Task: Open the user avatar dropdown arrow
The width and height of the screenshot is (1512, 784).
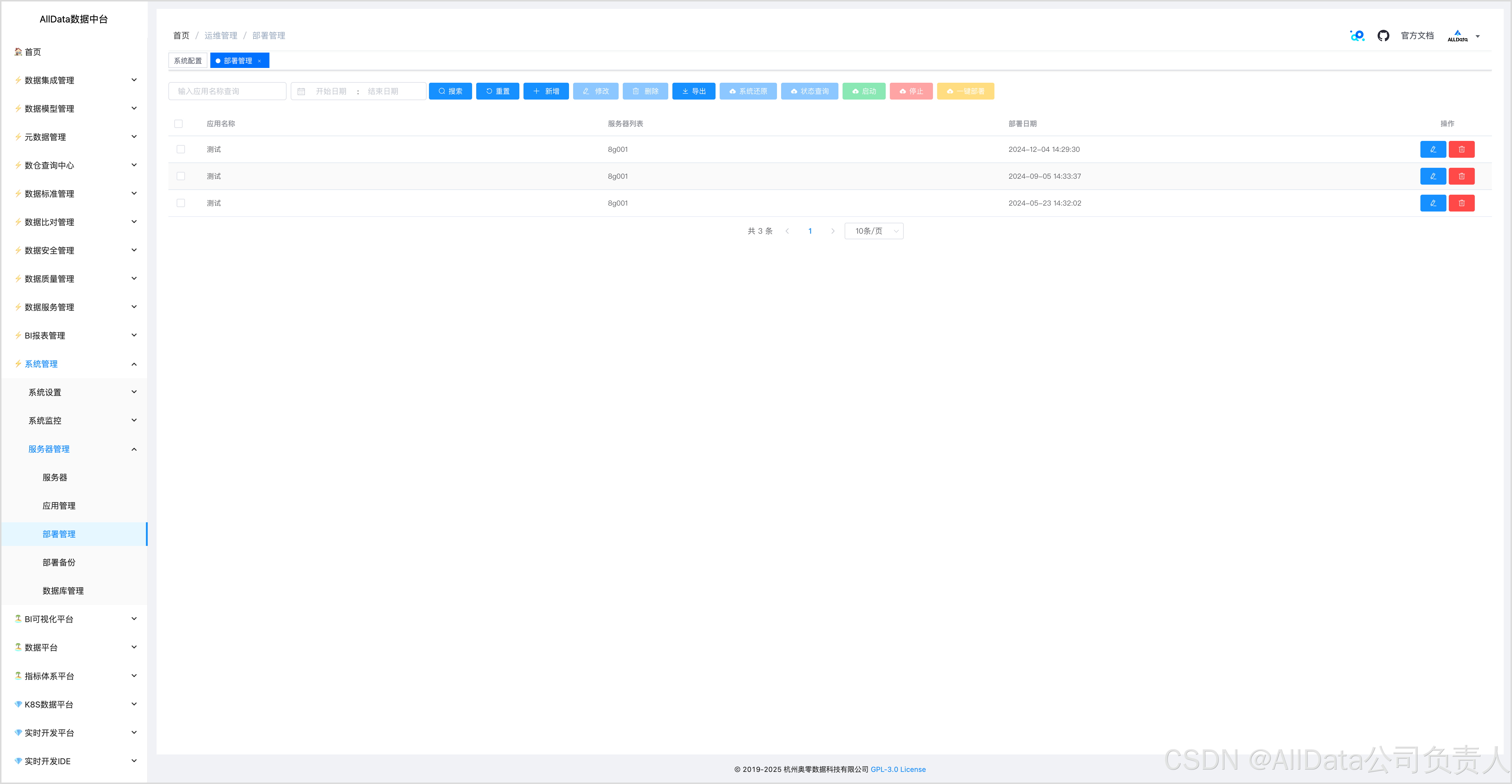Action: pos(1477,36)
